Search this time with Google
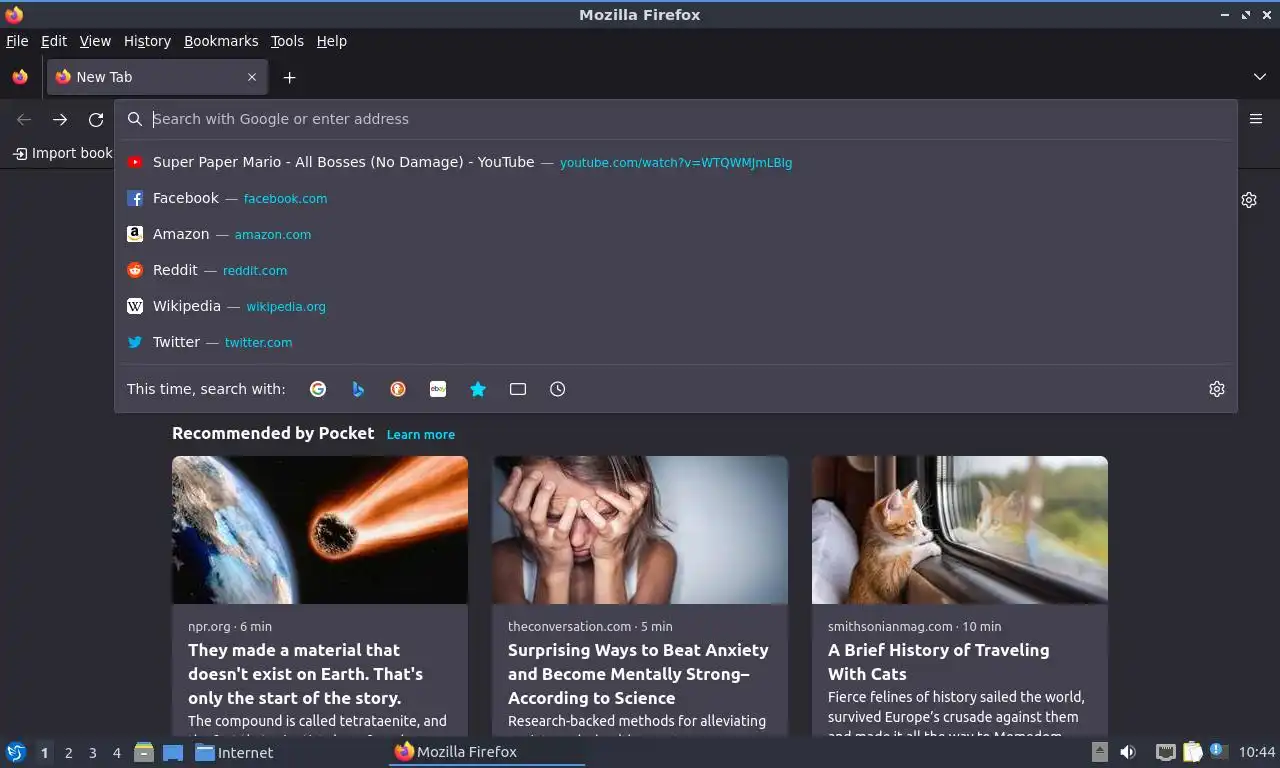This screenshot has height=768, width=1280. coord(318,389)
